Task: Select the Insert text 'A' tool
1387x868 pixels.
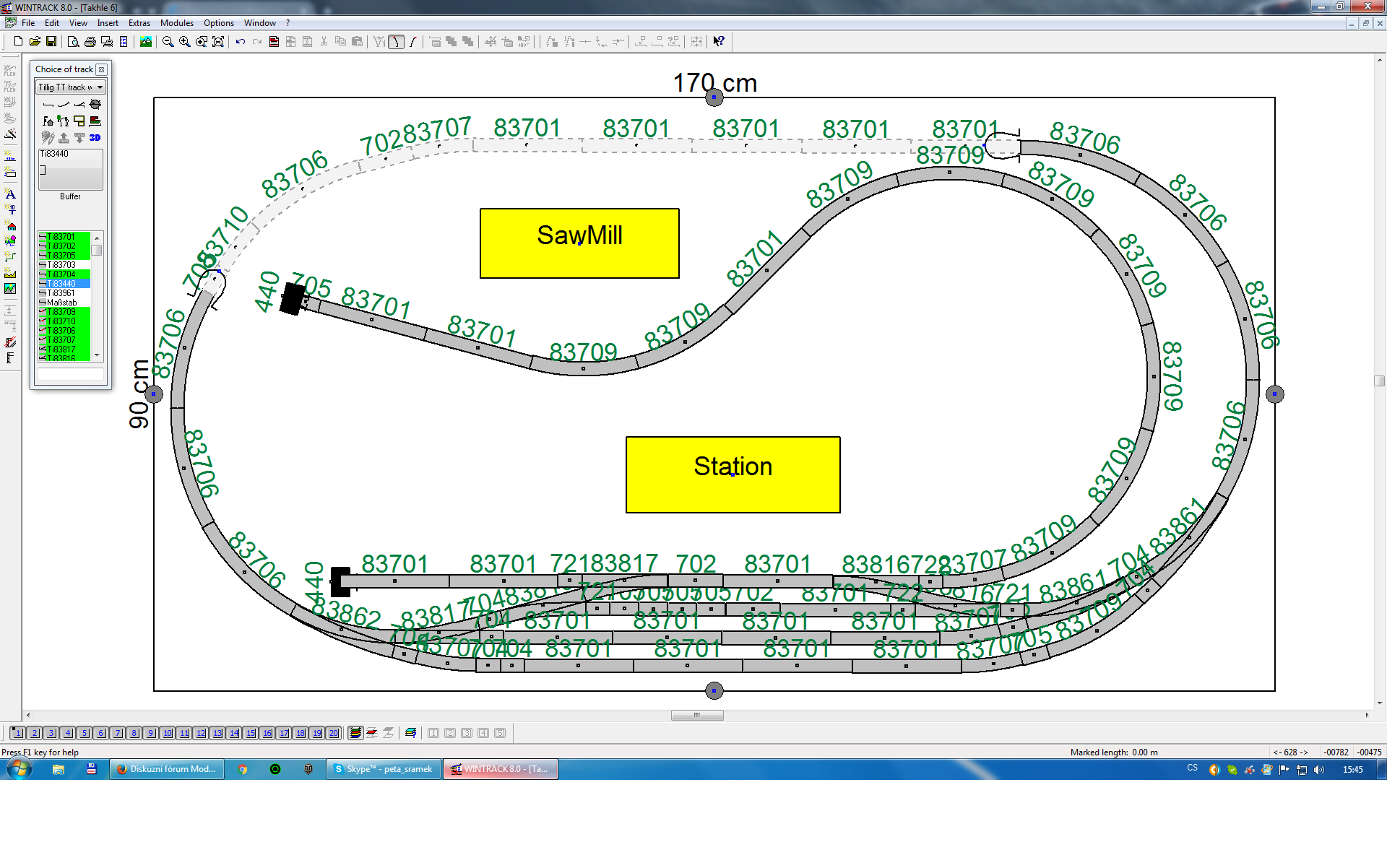Action: pyautogui.click(x=10, y=194)
